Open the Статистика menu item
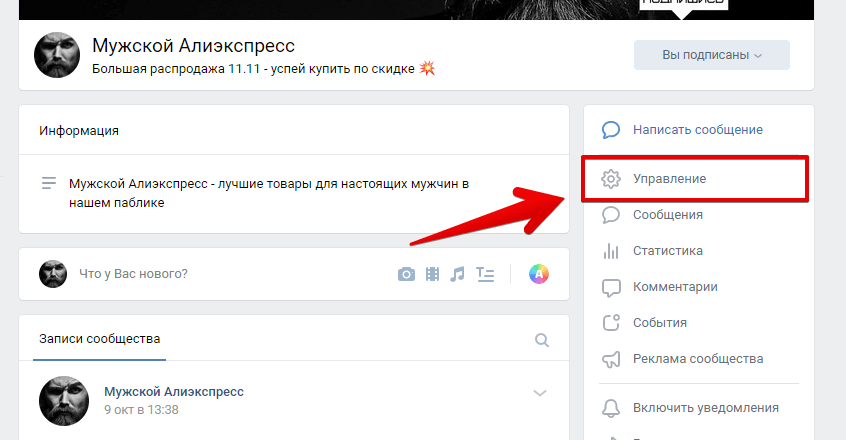Image resolution: width=846 pixels, height=440 pixels. click(699, 251)
